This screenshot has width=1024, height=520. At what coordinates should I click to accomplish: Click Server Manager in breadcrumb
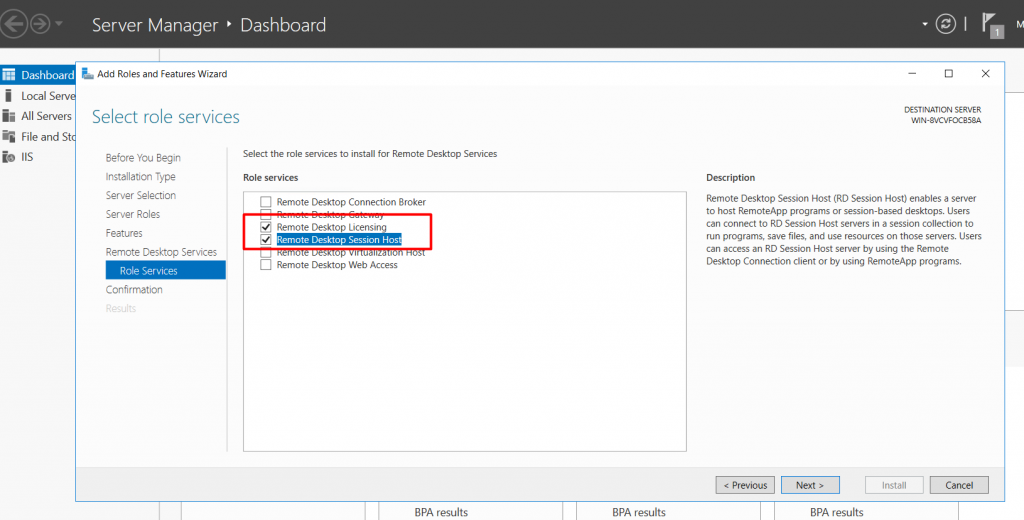(x=155, y=25)
